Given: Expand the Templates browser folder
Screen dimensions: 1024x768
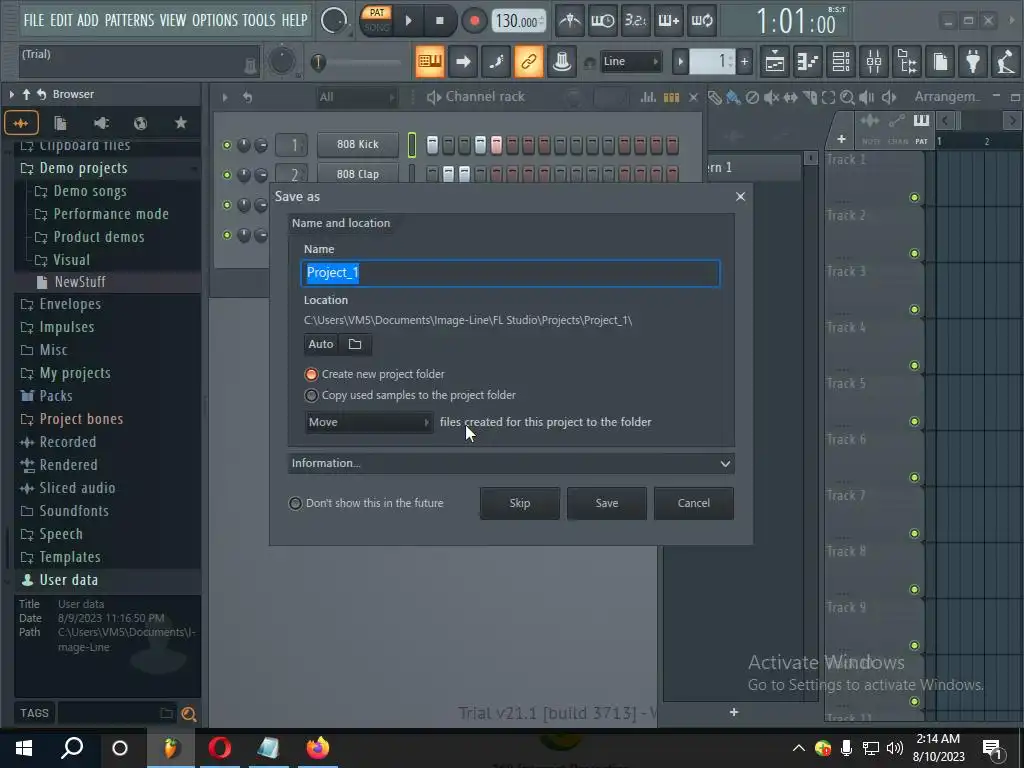Looking at the screenshot, I should 69,557.
